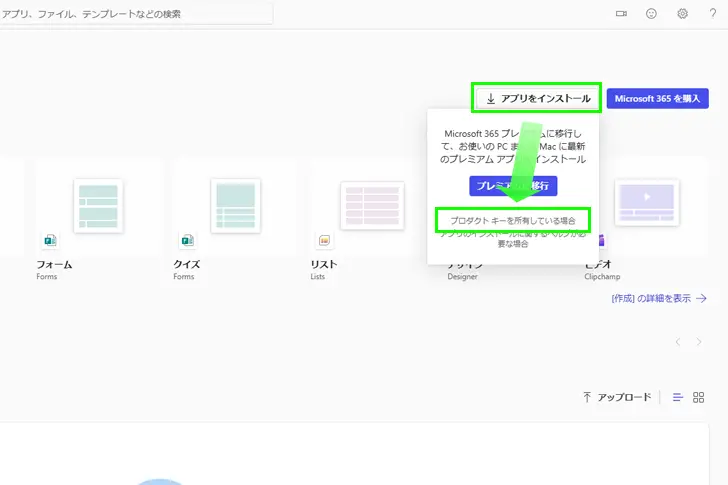This screenshot has height=485, width=728.
Task: Open [作成] の詳細を表示 link
Action: 659,298
